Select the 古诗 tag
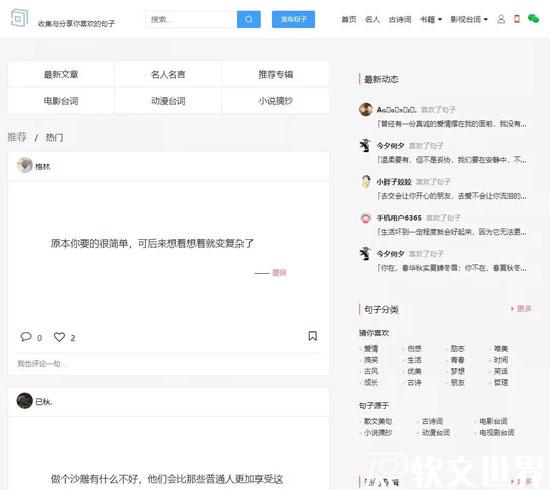The height and width of the screenshot is (490, 550). coord(414,382)
